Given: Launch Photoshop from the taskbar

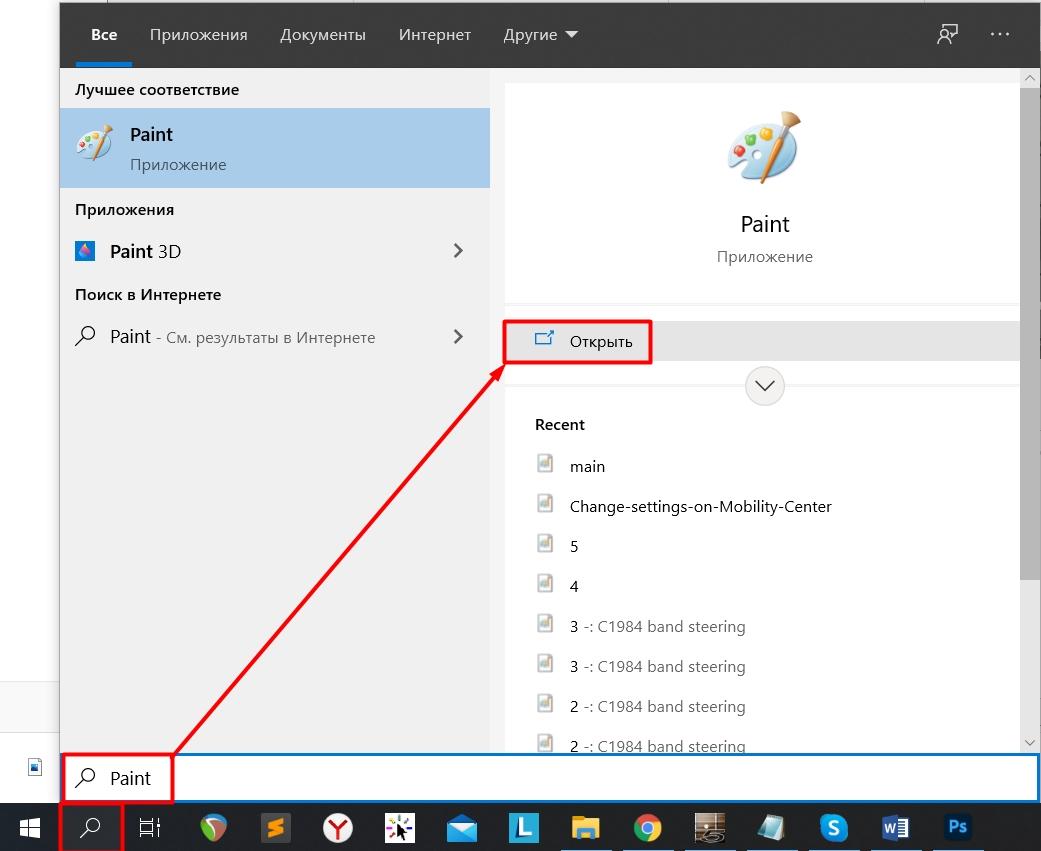Looking at the screenshot, I should click(957, 827).
